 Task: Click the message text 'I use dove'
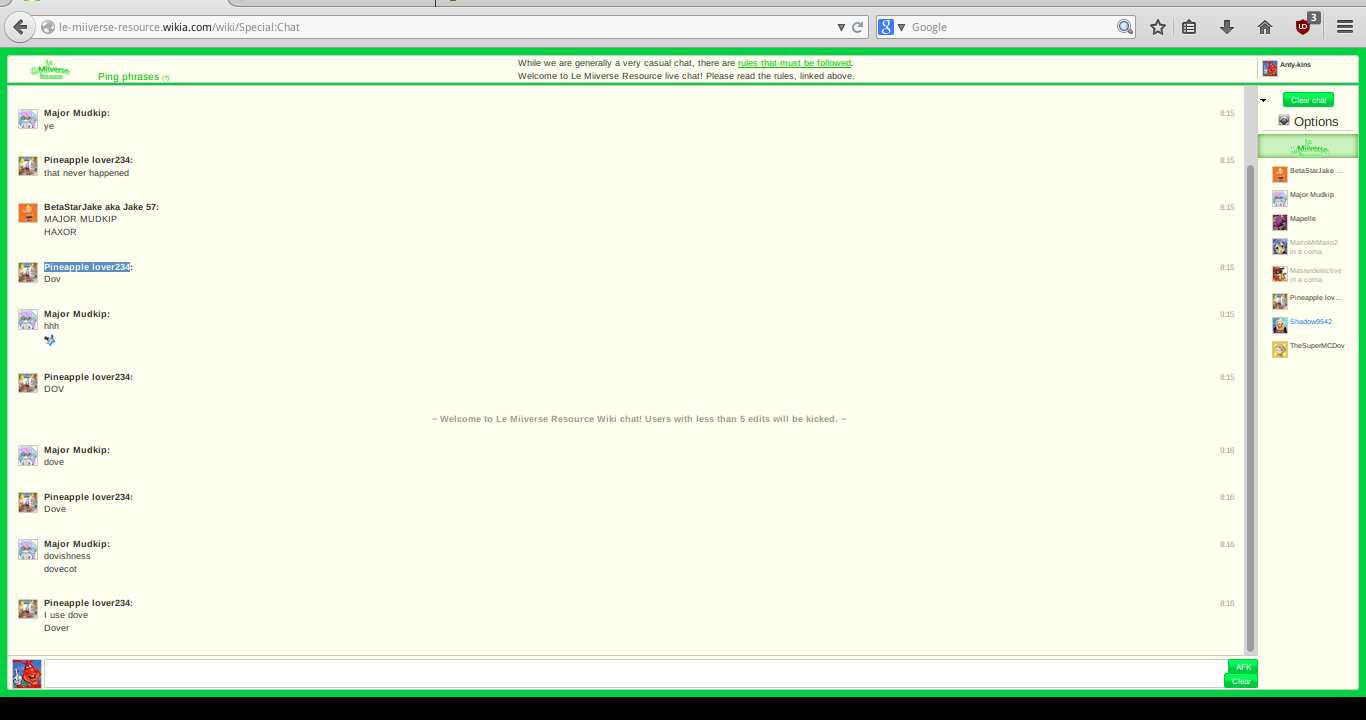[66, 615]
